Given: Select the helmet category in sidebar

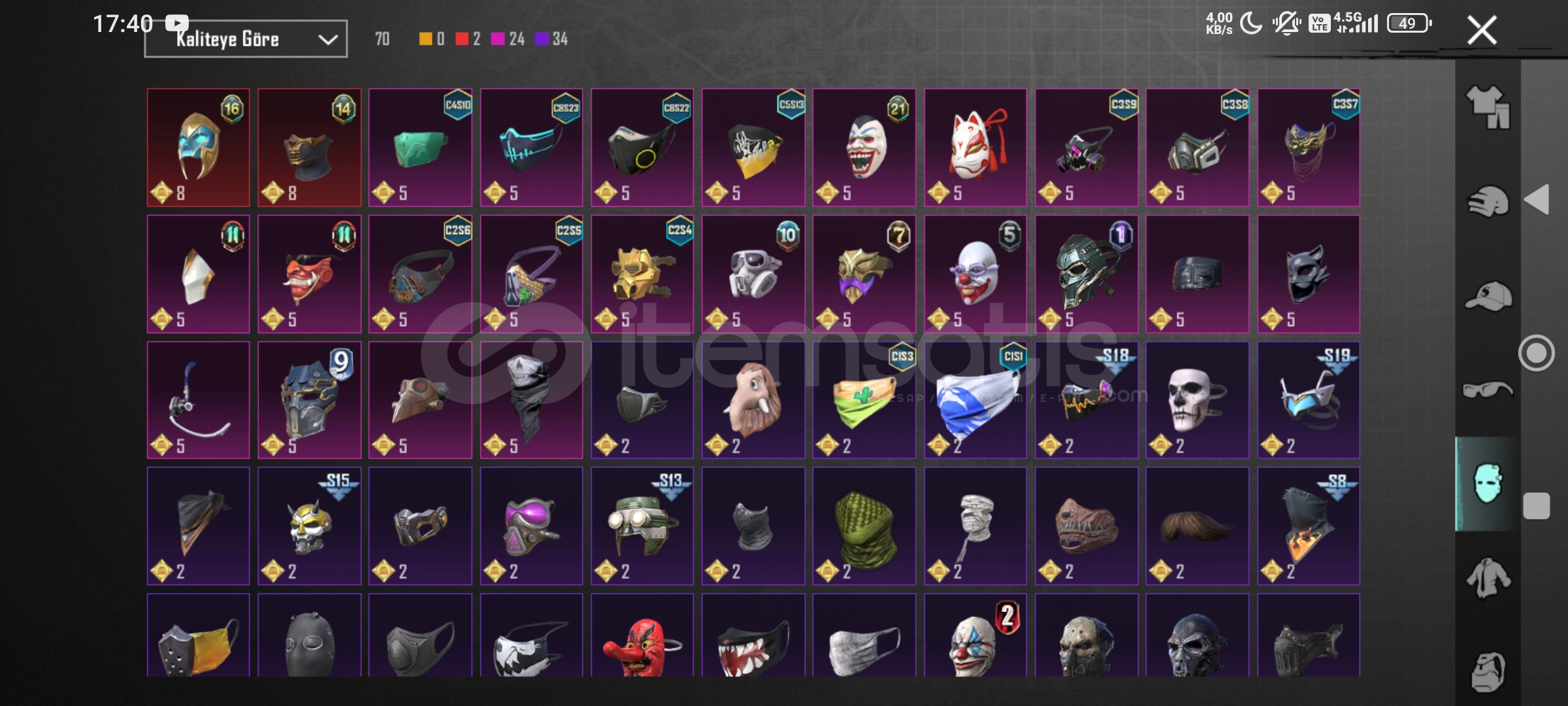Looking at the screenshot, I should tap(1488, 202).
